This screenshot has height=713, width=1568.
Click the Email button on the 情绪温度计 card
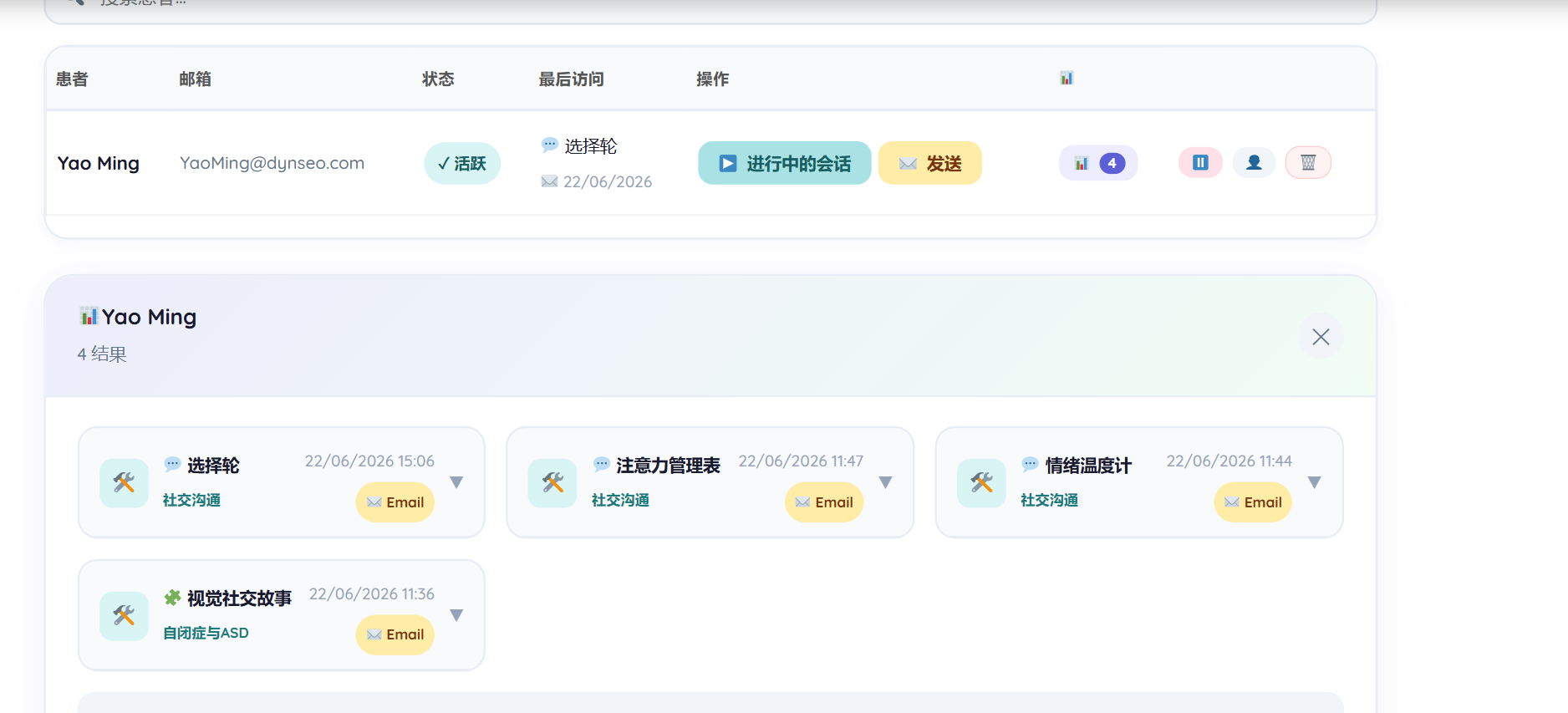pos(1253,502)
